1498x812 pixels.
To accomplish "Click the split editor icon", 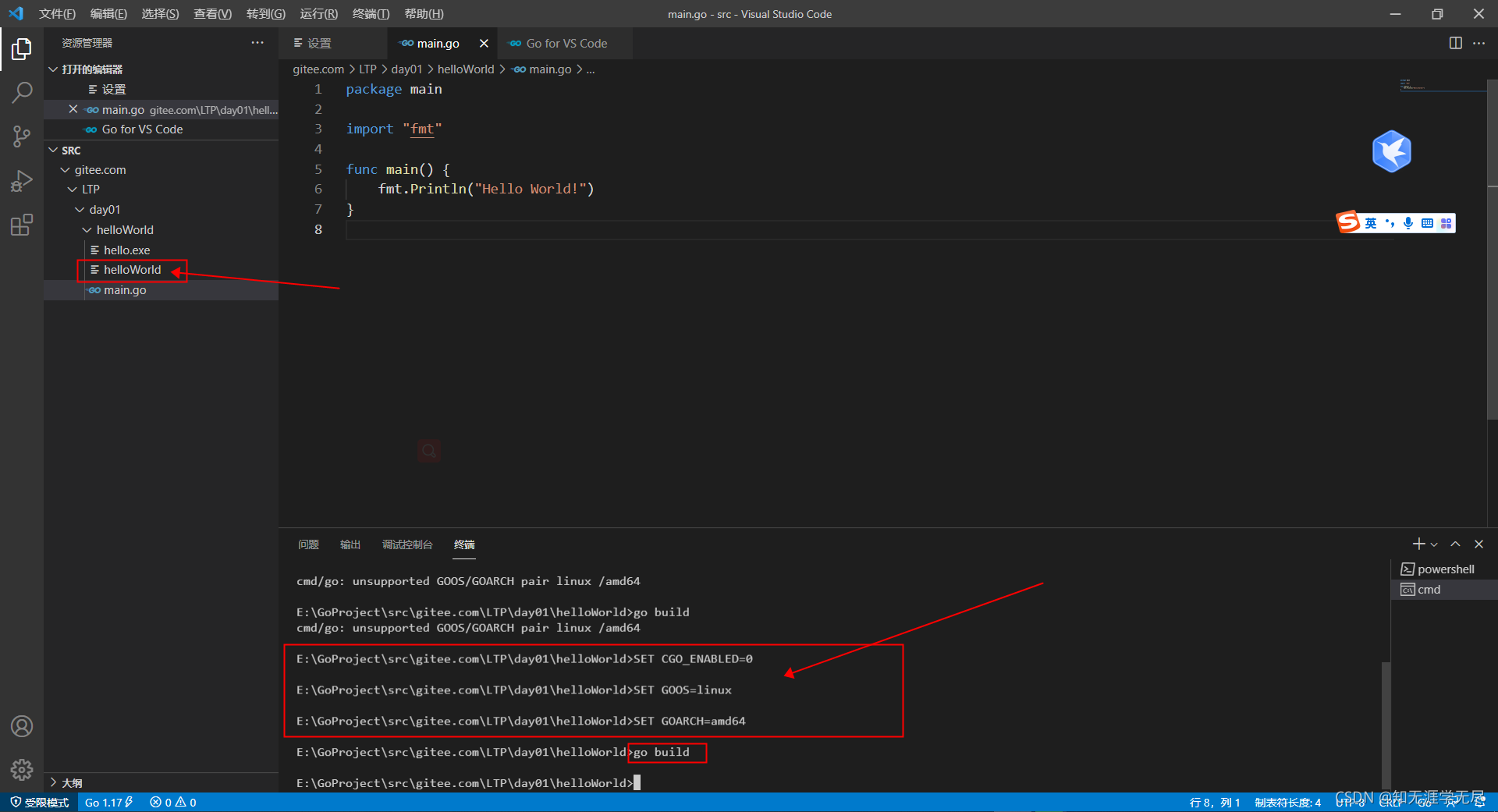I will [x=1456, y=43].
